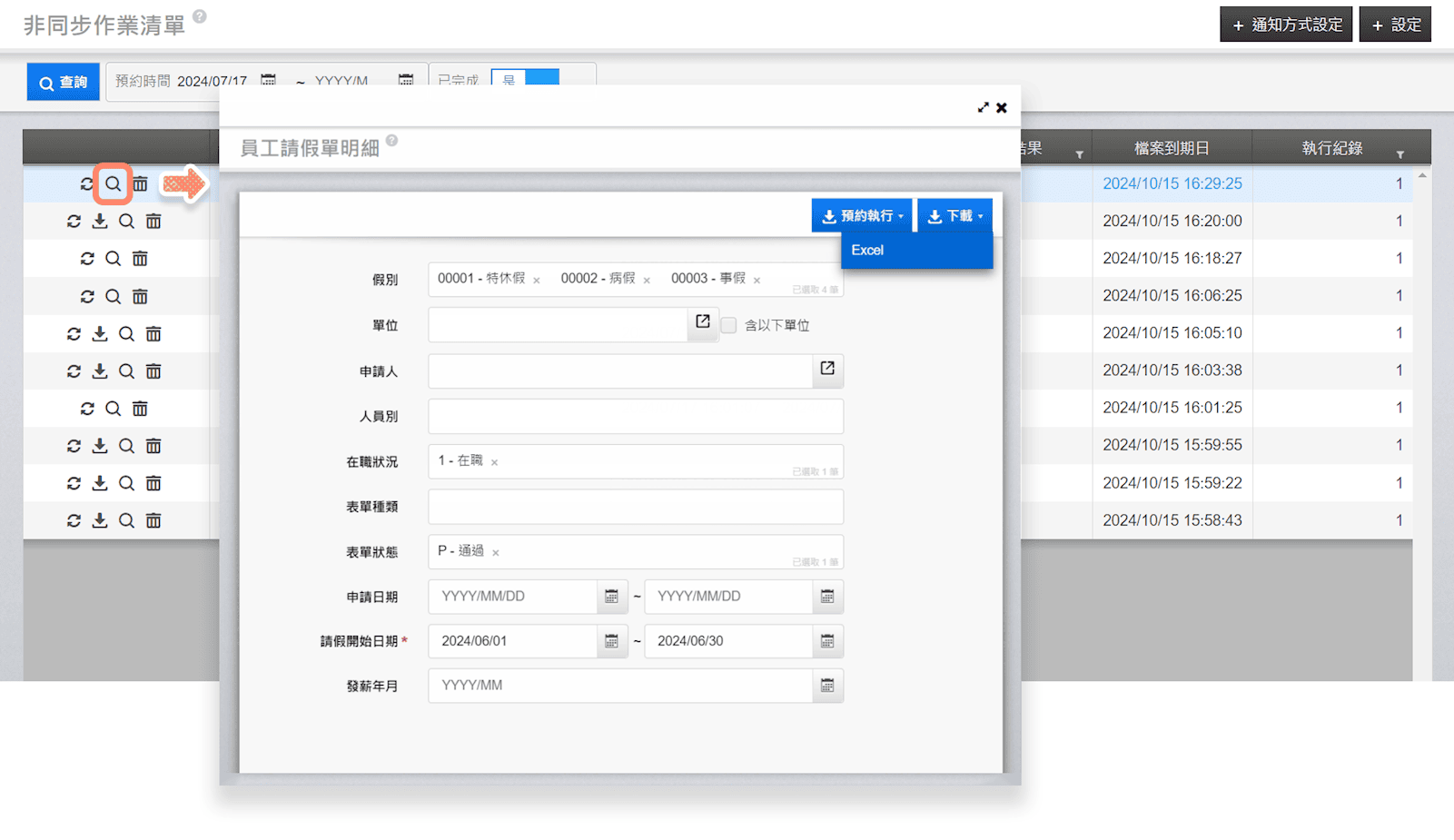The image size is (1454, 840).
Task: Click the 表單種類 input field
Action: (x=635, y=507)
